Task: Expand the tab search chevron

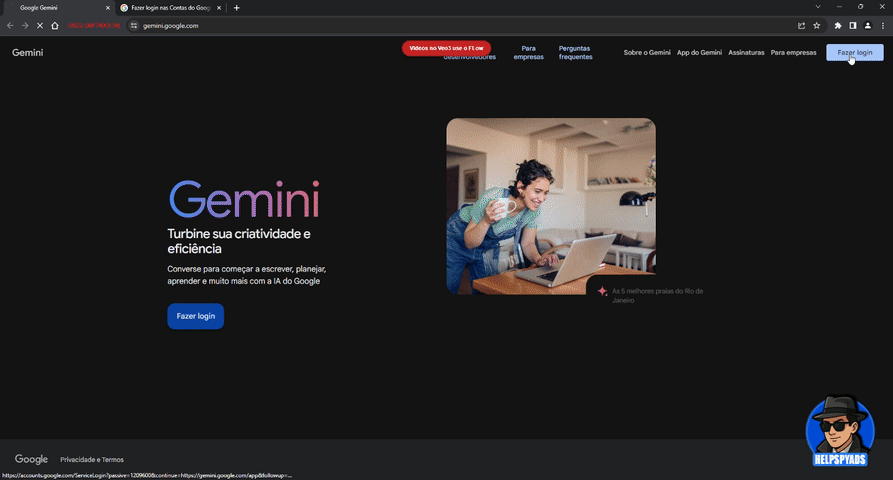Action: click(818, 7)
